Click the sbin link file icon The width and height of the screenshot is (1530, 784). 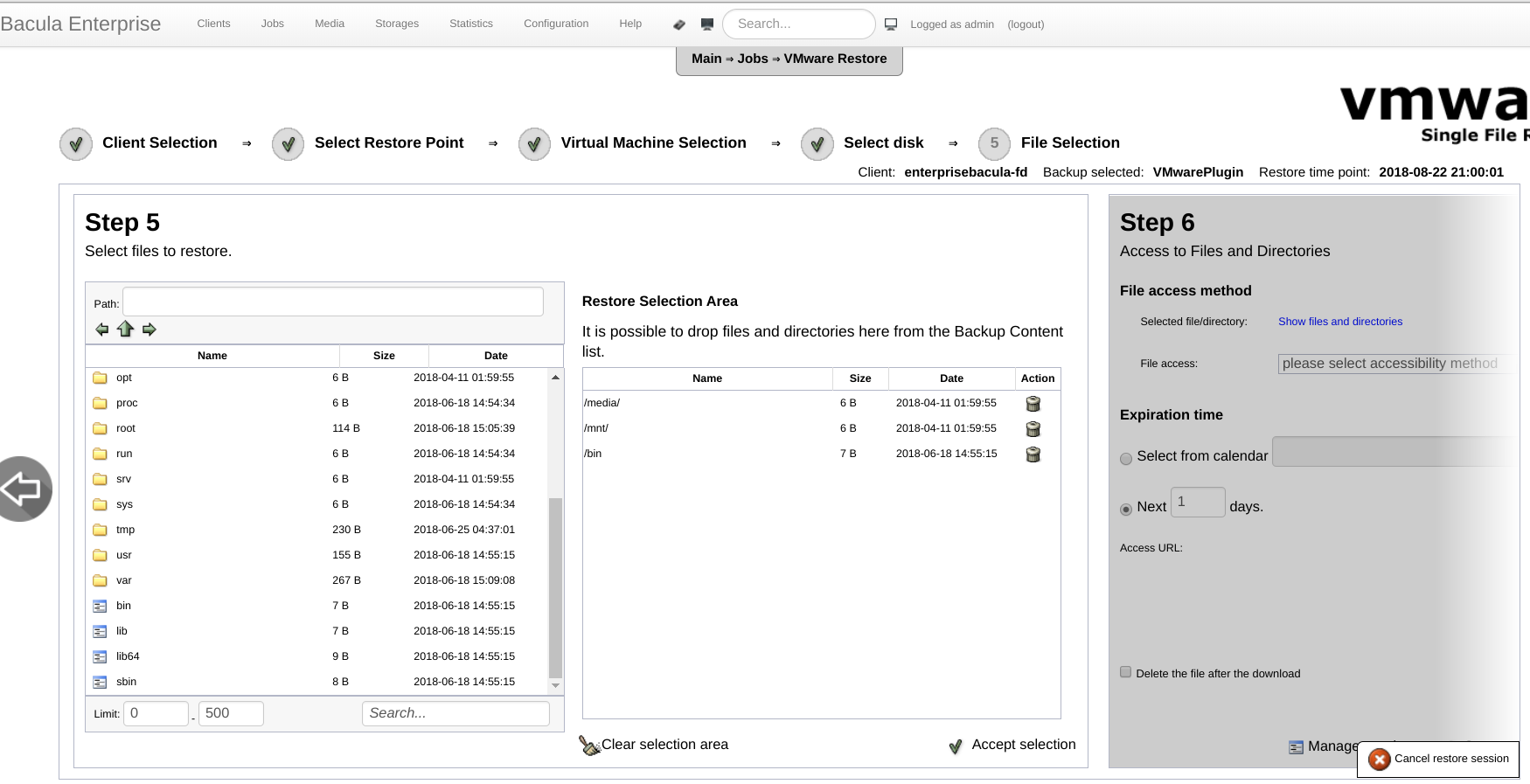(100, 682)
